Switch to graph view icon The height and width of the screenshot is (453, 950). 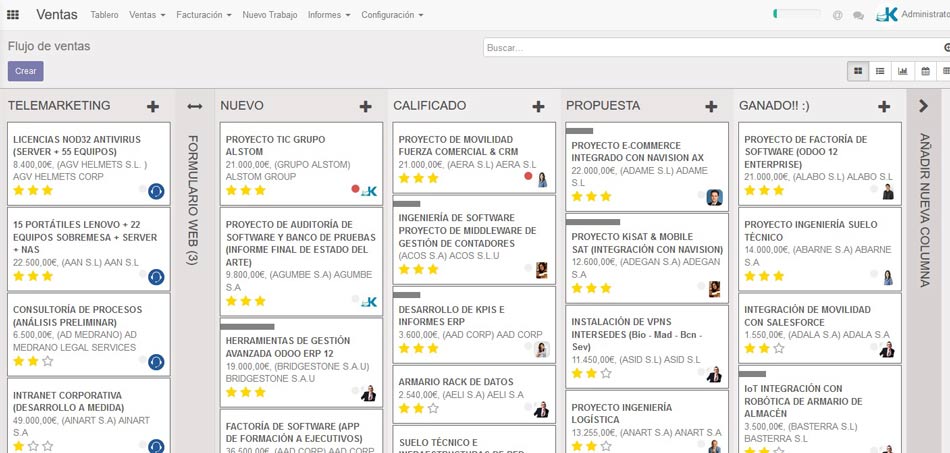(x=903, y=71)
